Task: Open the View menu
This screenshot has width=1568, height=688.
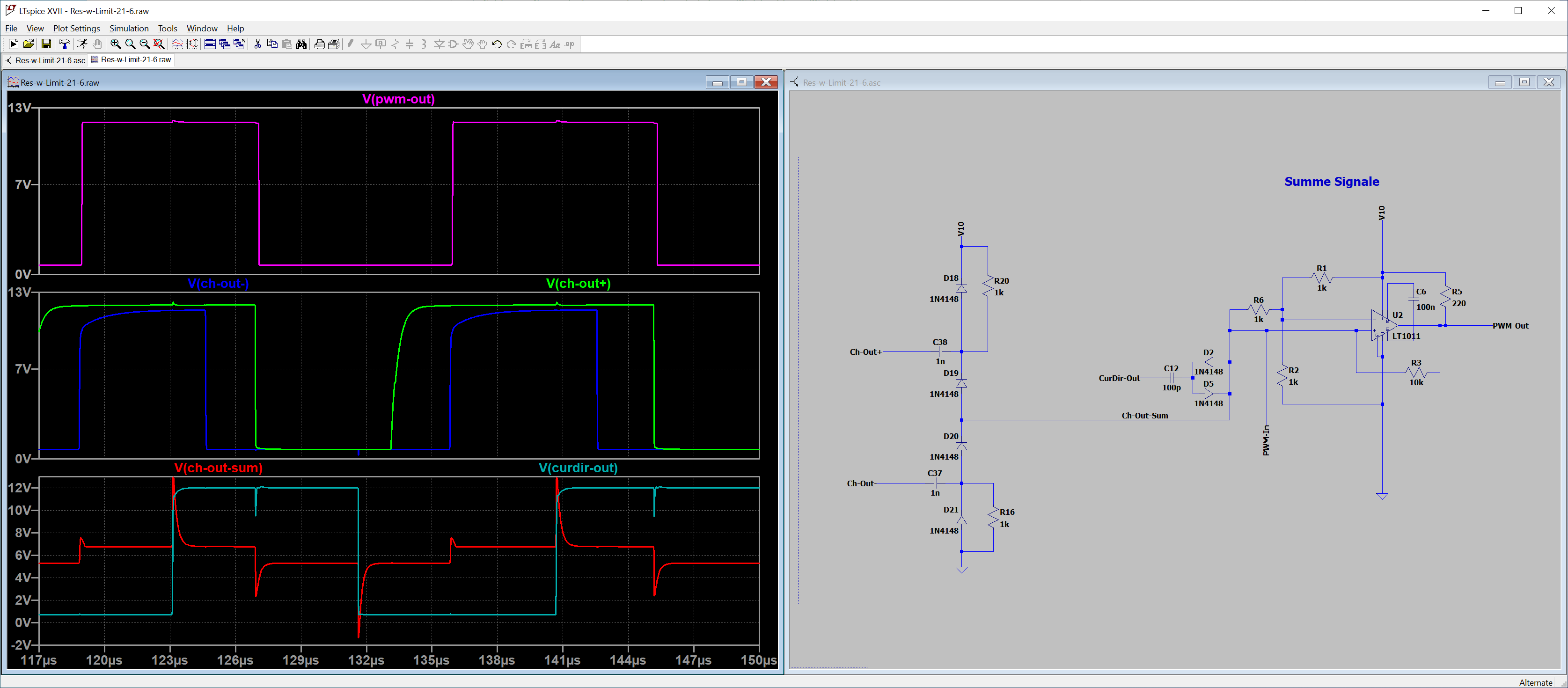Action: tap(35, 28)
